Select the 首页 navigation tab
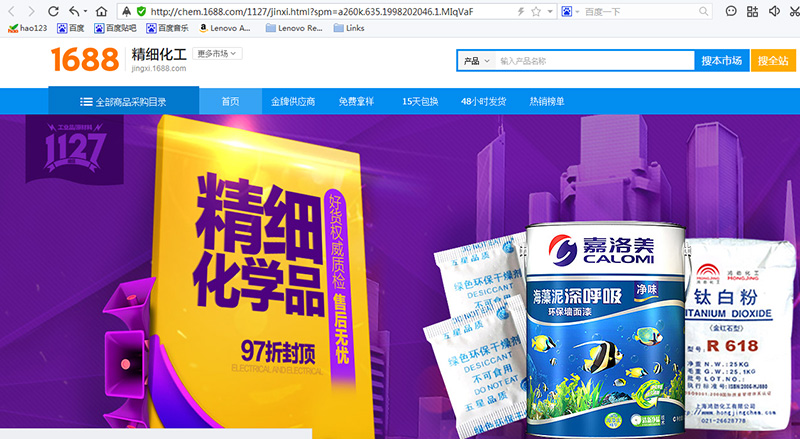 point(230,101)
